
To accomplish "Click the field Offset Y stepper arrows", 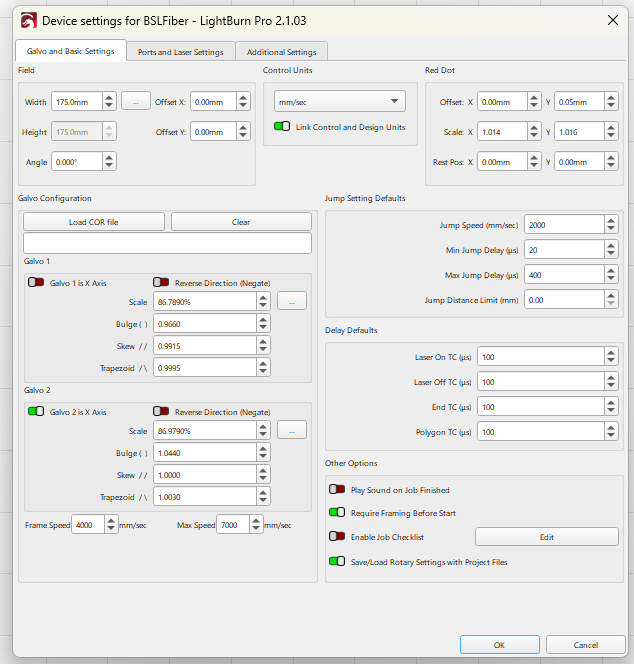I will (243, 132).
